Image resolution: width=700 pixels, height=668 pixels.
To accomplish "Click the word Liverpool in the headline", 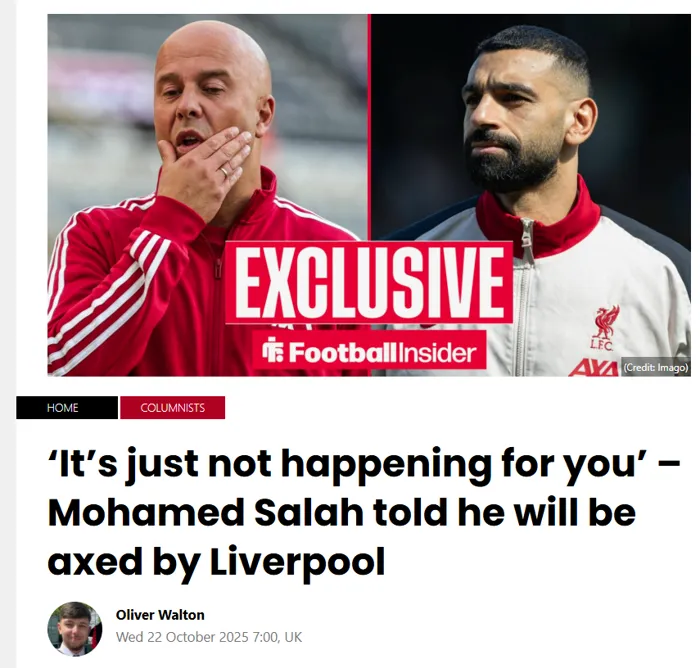I will [297, 562].
